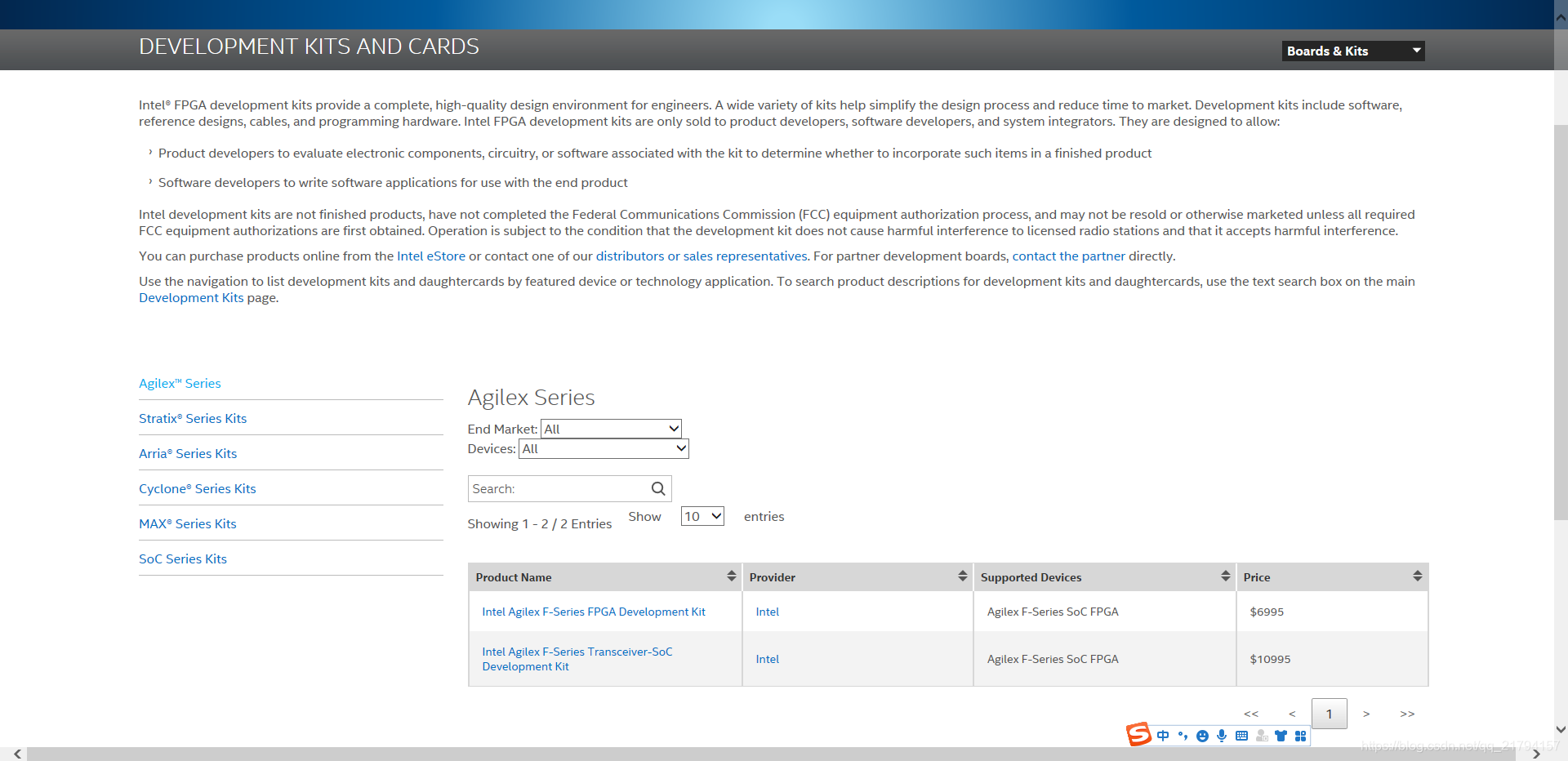
Task: Open the emoji smiley in IME bar
Action: 1202,736
